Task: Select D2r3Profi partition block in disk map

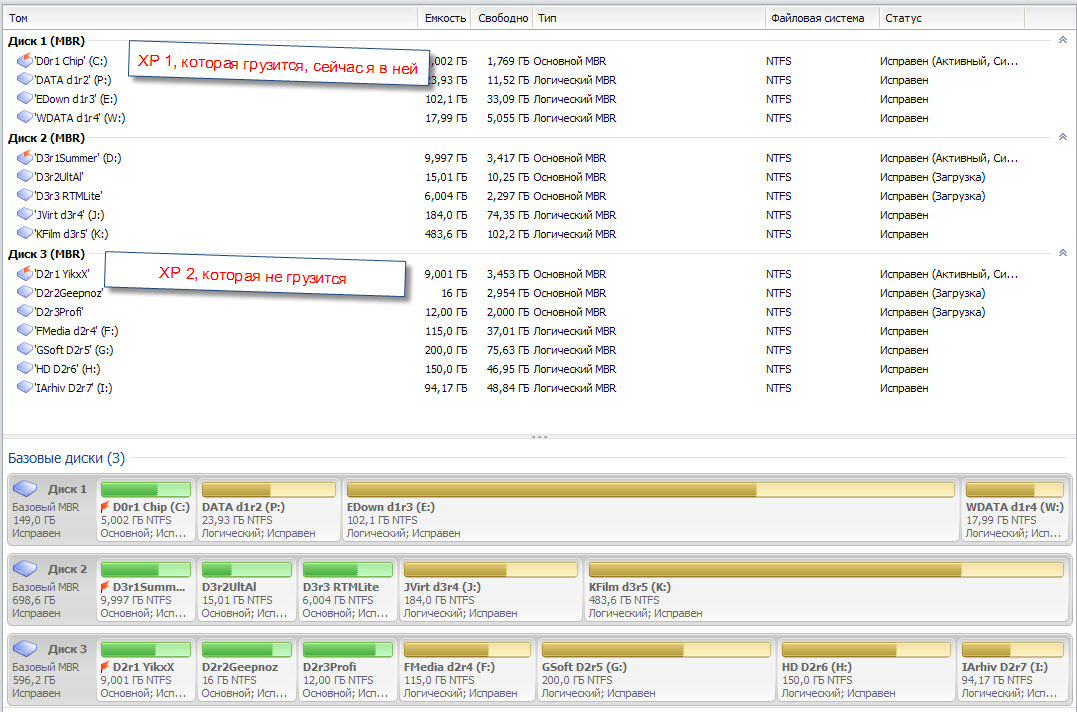Action: click(348, 669)
